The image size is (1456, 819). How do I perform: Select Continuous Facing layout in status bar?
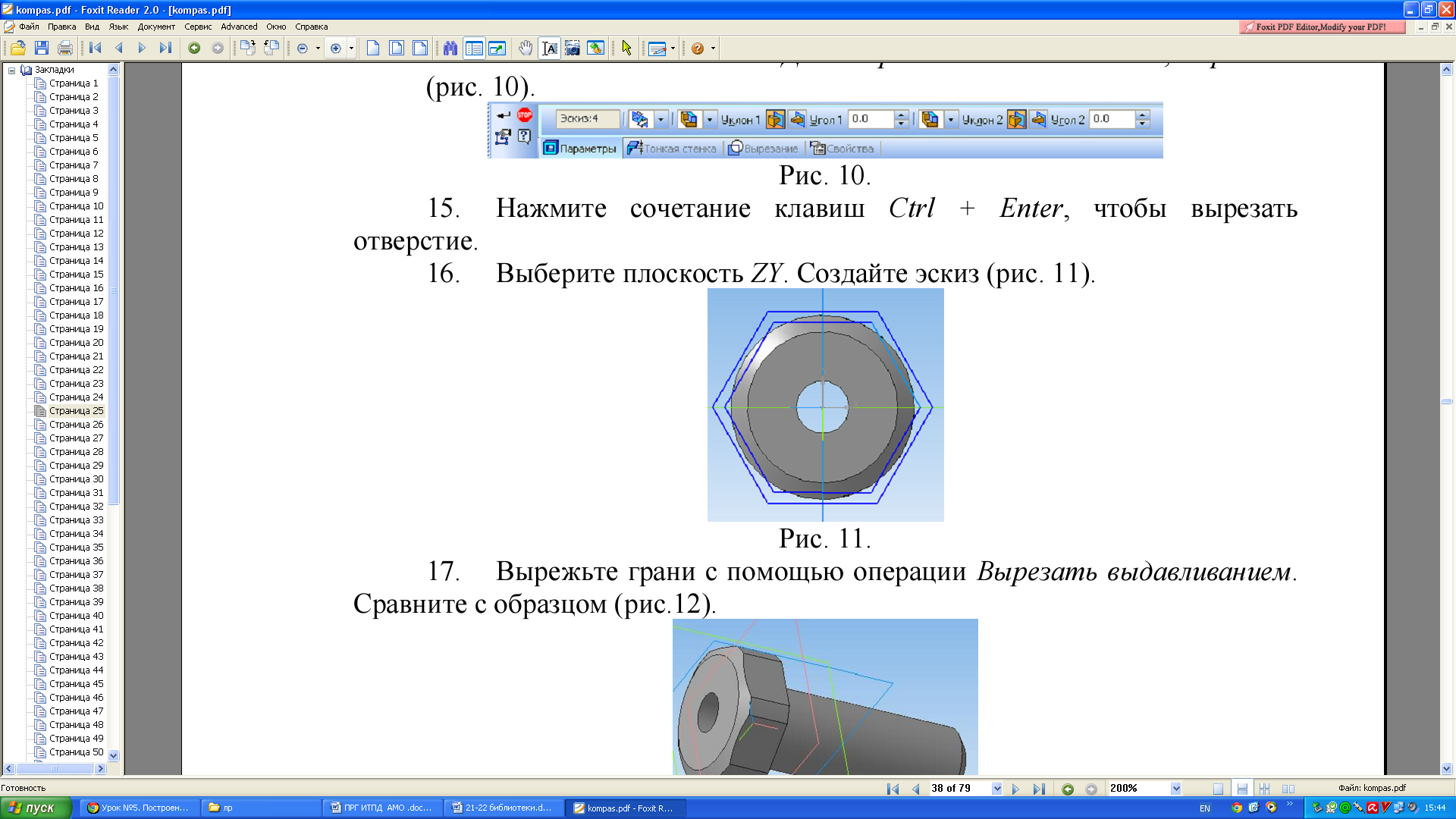(1264, 789)
